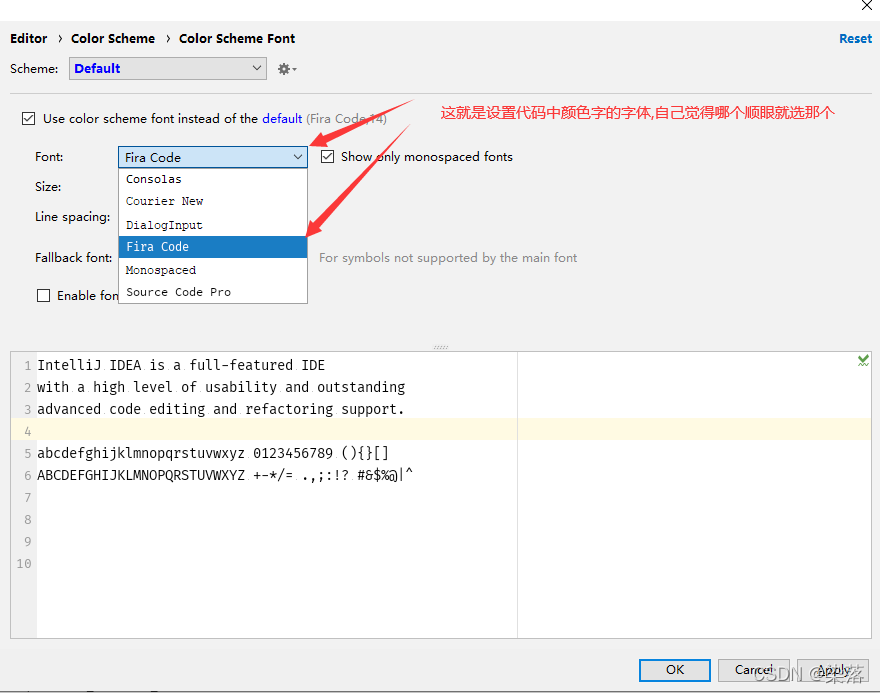
Task: Click the 'Fallback font:' label
Action: 74,258
